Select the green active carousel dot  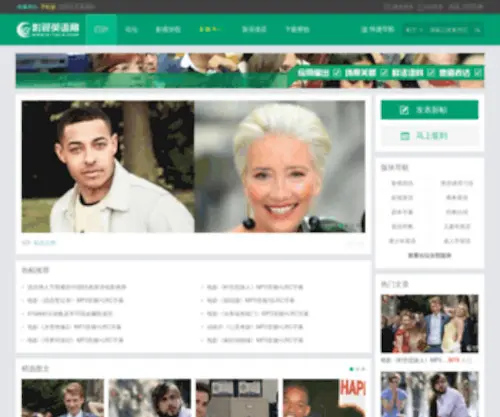351,369
